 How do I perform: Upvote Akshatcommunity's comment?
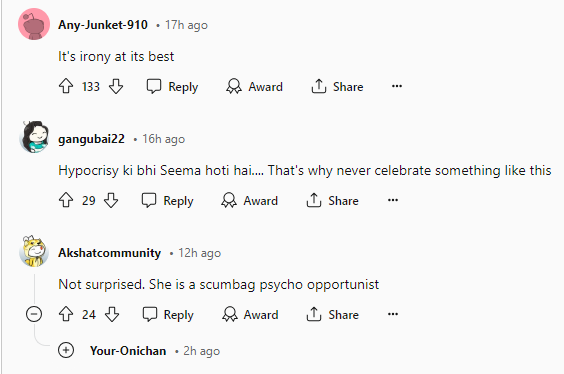[66, 314]
